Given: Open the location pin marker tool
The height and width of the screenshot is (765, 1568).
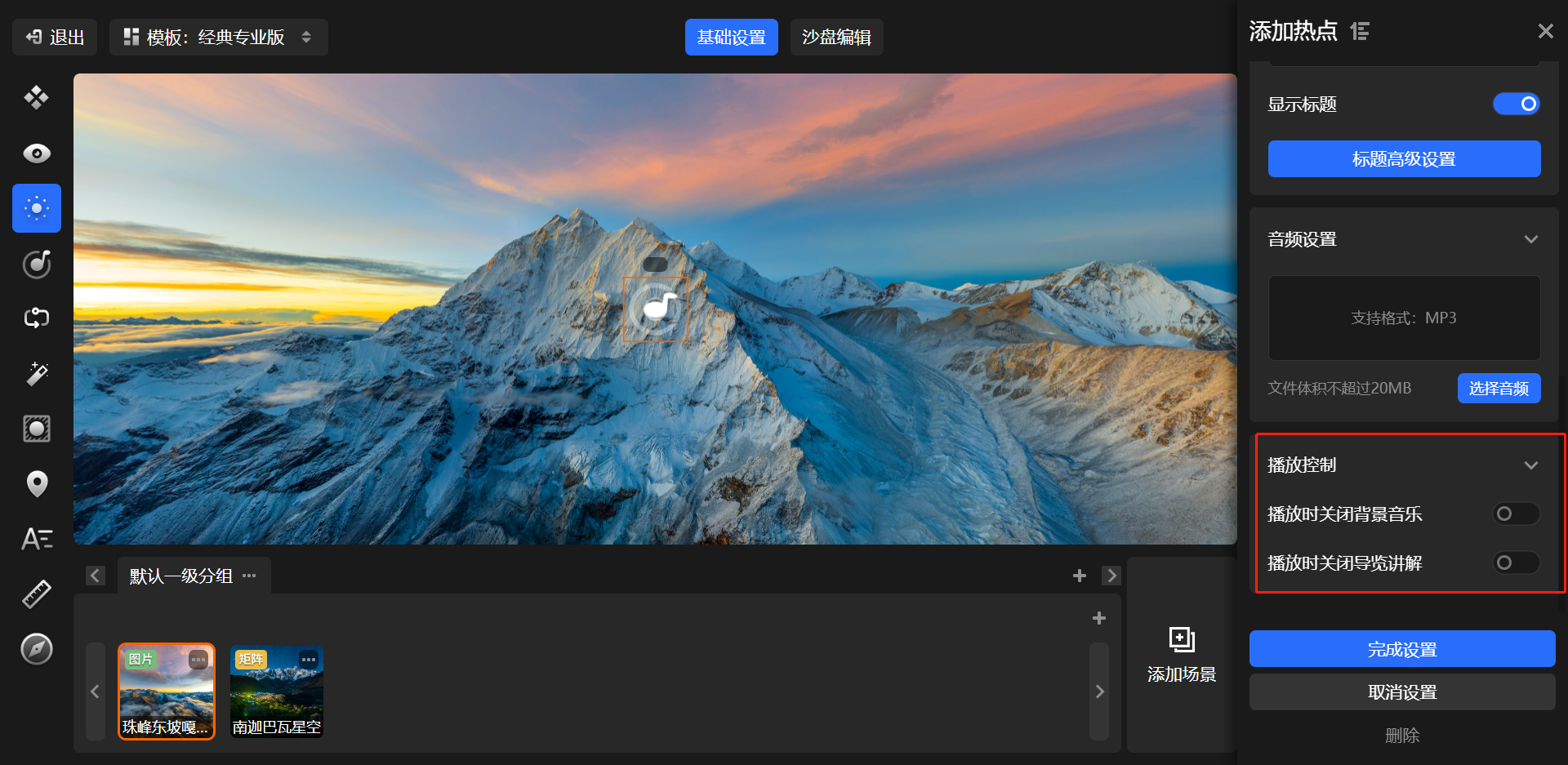Looking at the screenshot, I should [x=37, y=483].
